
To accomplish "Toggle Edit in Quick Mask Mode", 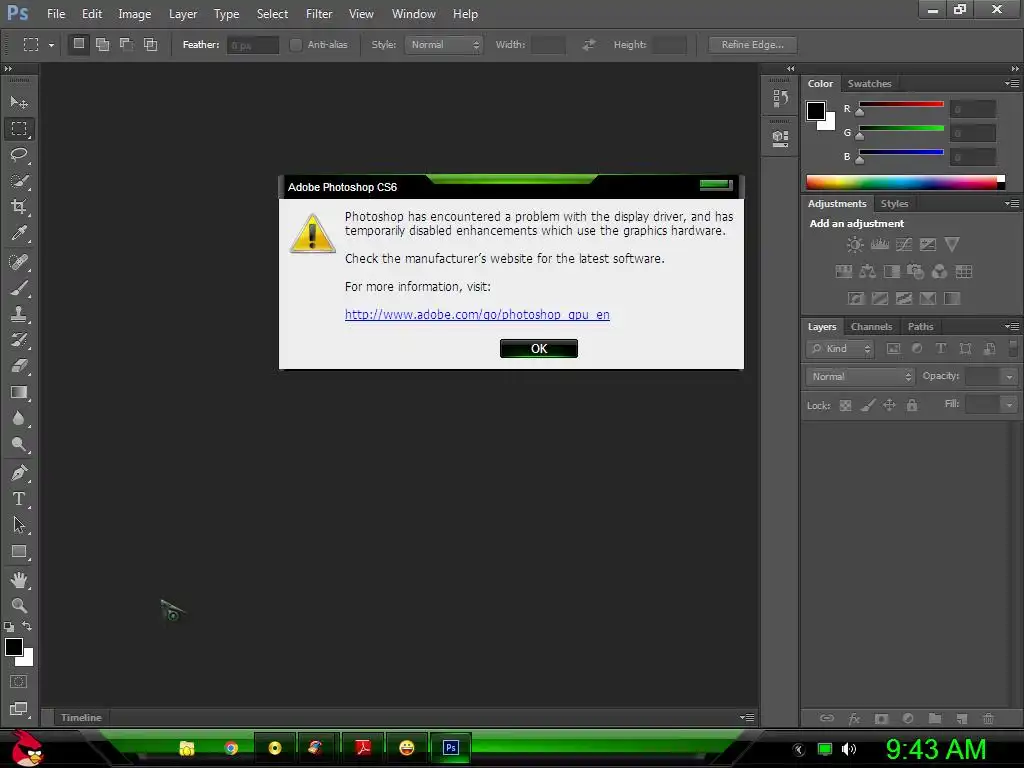I will pos(19,682).
